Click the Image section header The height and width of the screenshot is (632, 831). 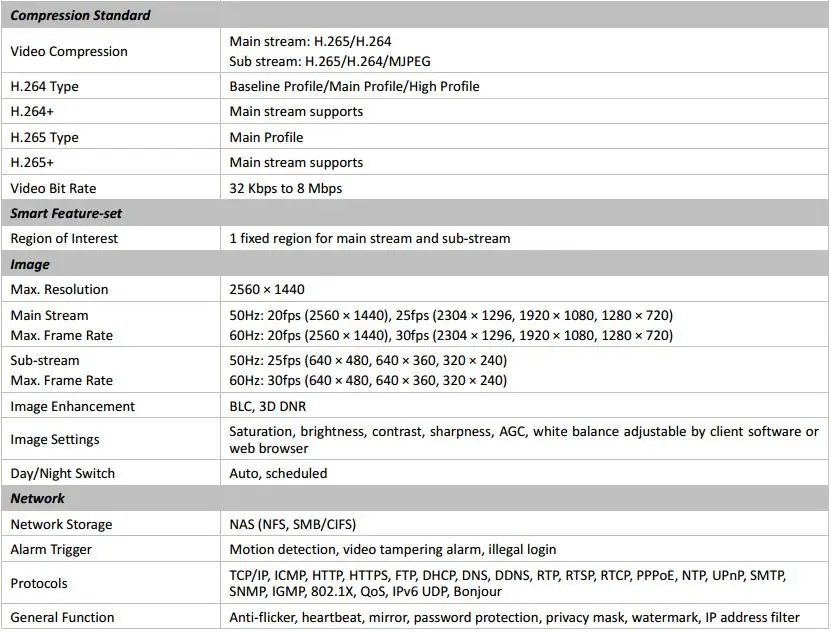30,264
